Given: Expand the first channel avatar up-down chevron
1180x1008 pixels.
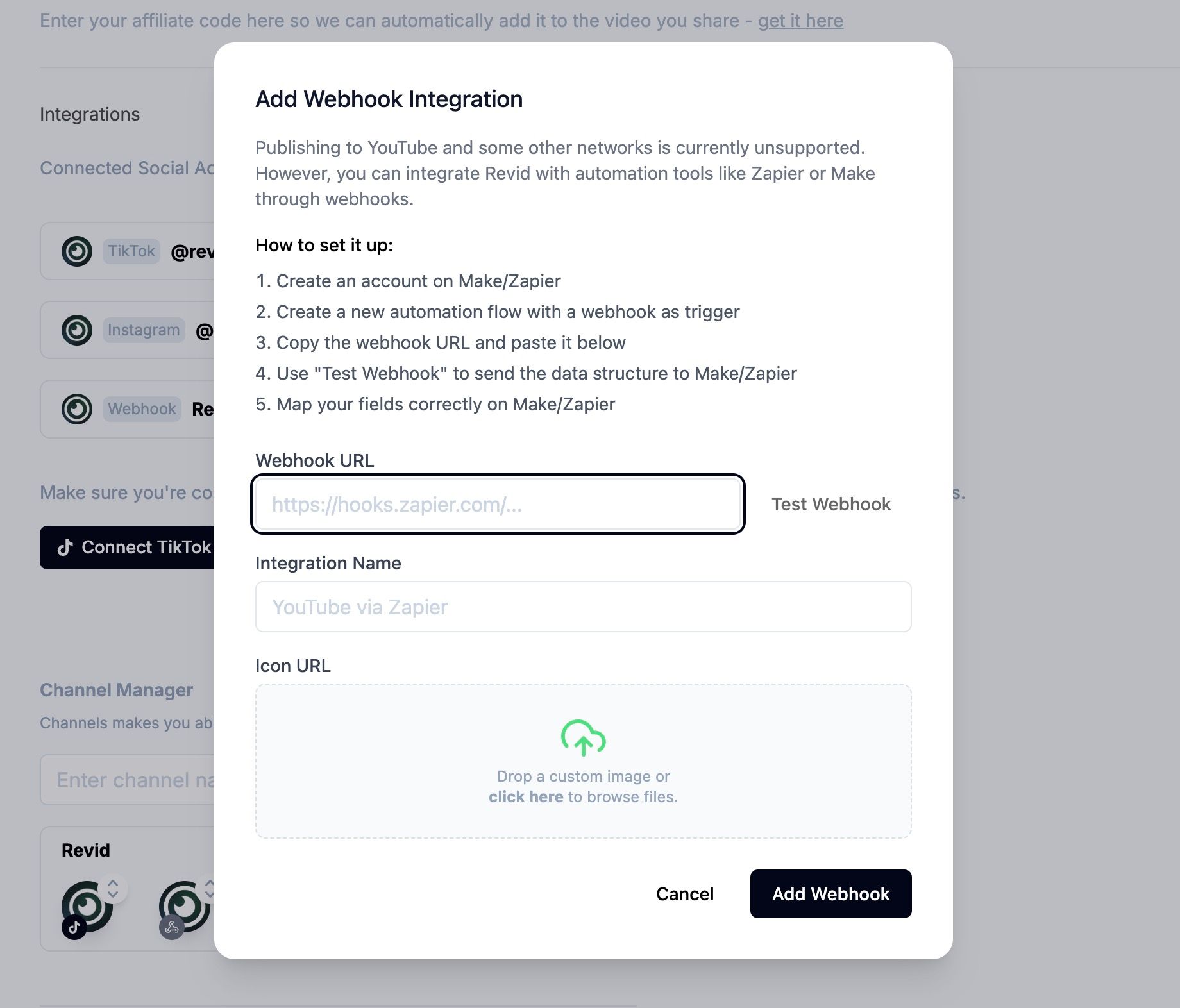Looking at the screenshot, I should [113, 889].
